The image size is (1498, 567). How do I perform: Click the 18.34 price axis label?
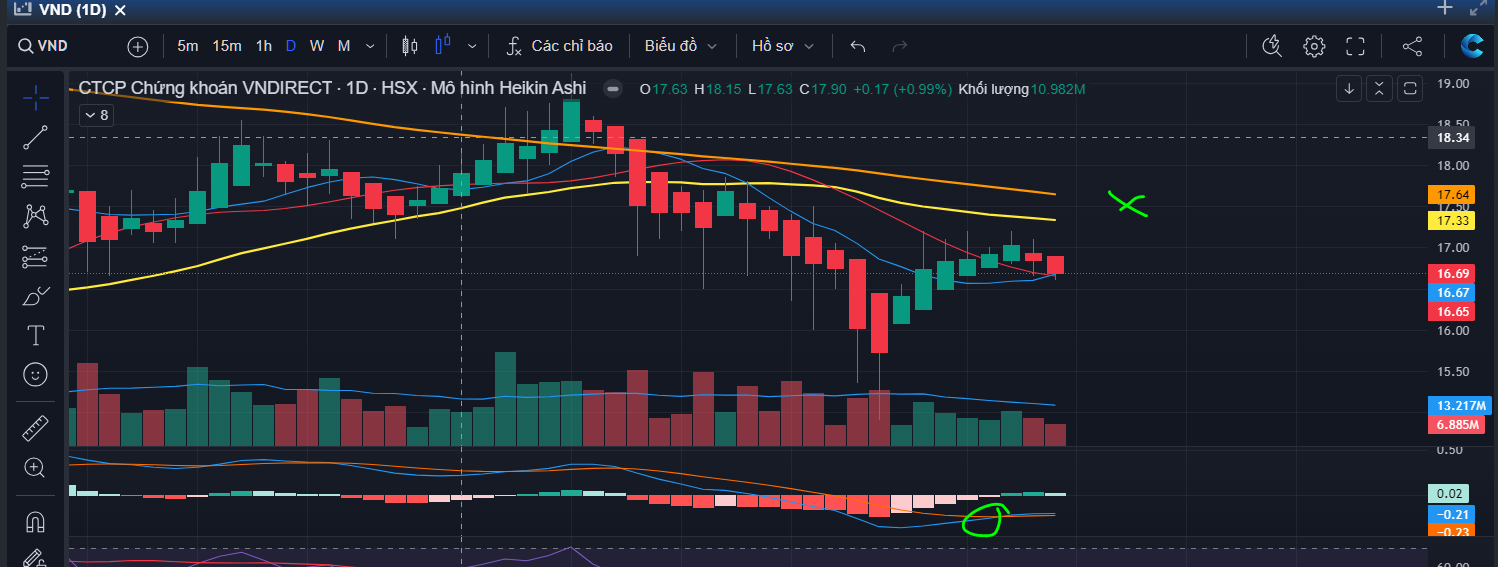tap(1453, 138)
